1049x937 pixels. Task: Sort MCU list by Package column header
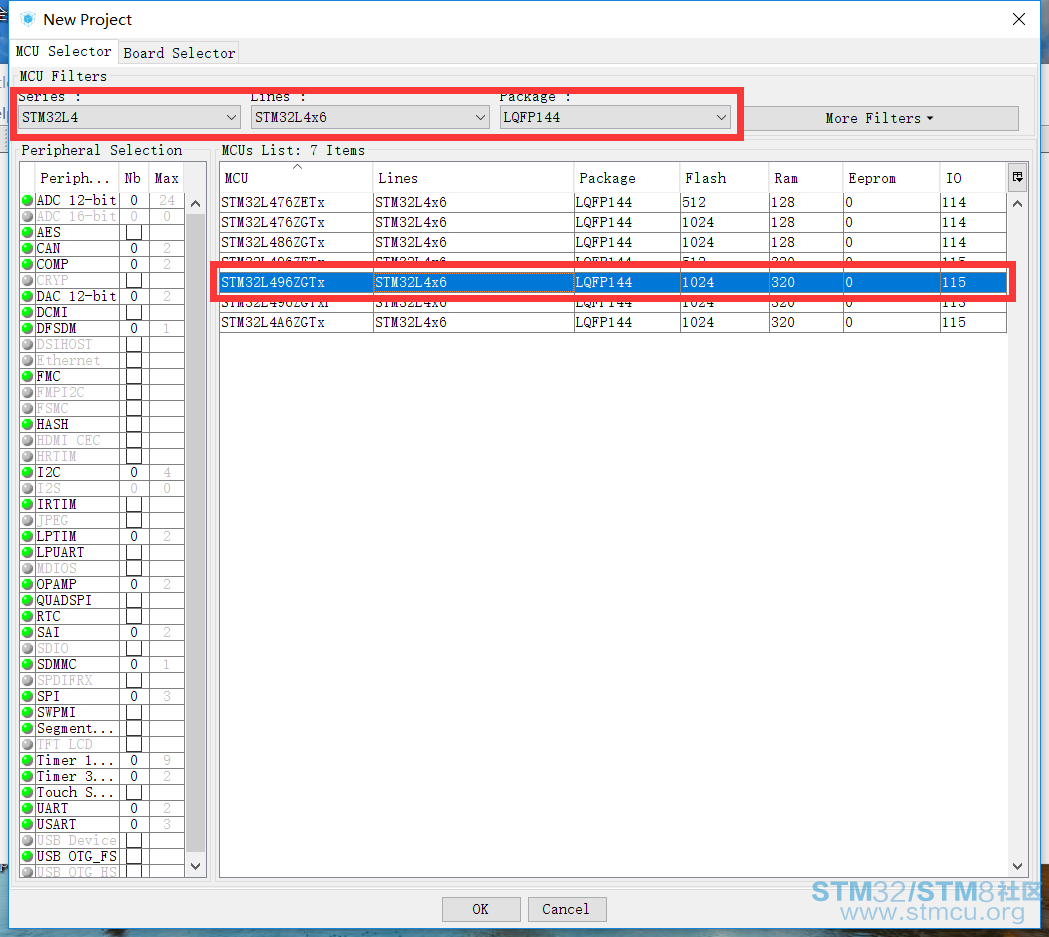[x=627, y=178]
